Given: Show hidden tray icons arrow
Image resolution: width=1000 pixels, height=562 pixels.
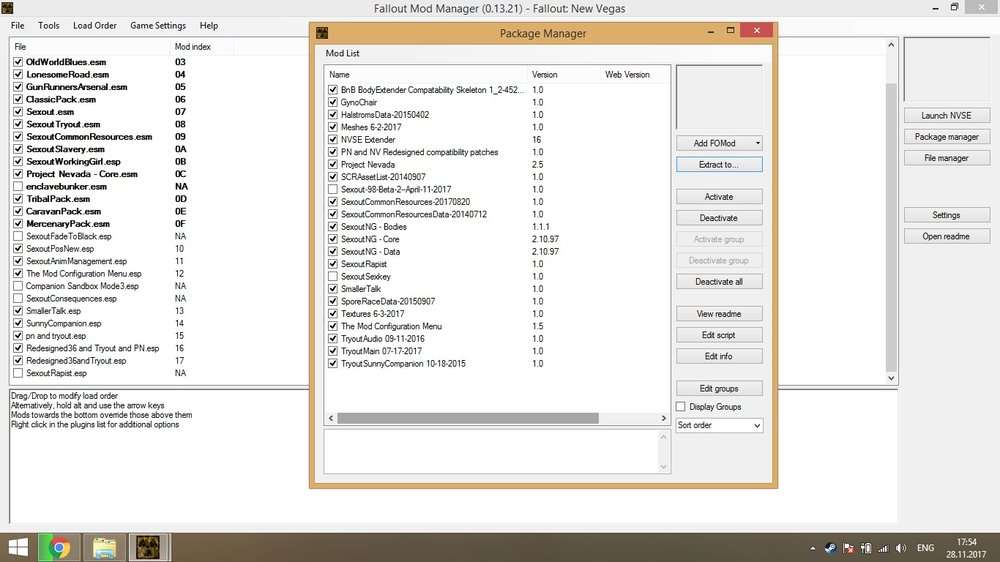Looking at the screenshot, I should point(812,548).
